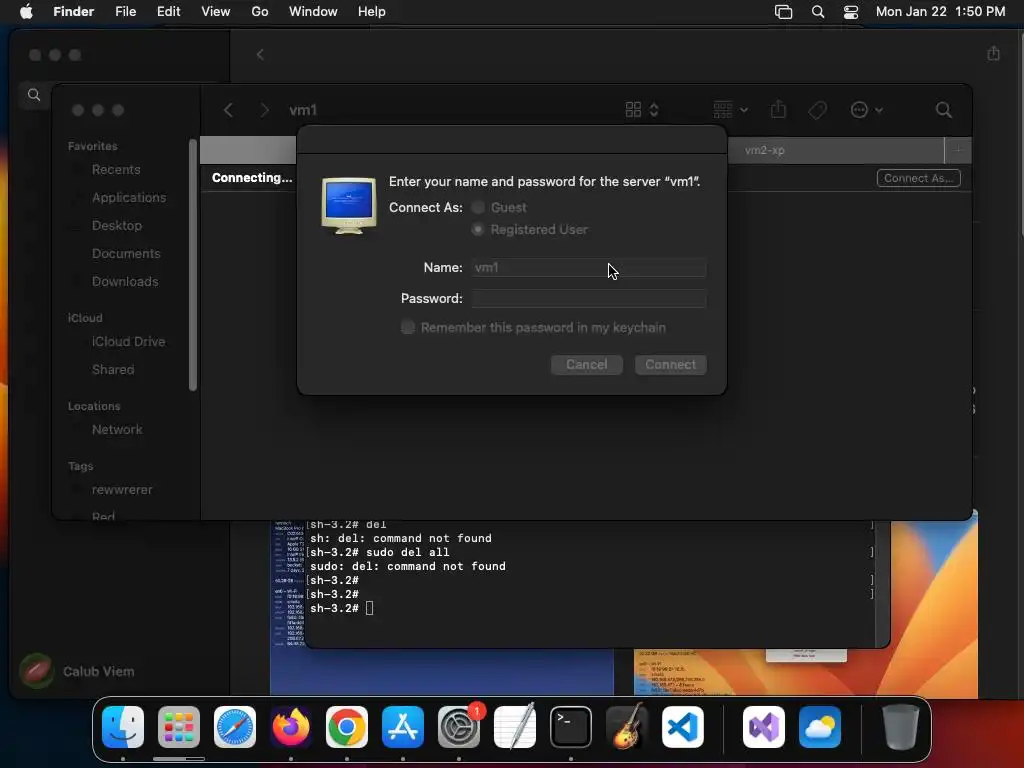Open Firefox from the Dock

(291, 727)
